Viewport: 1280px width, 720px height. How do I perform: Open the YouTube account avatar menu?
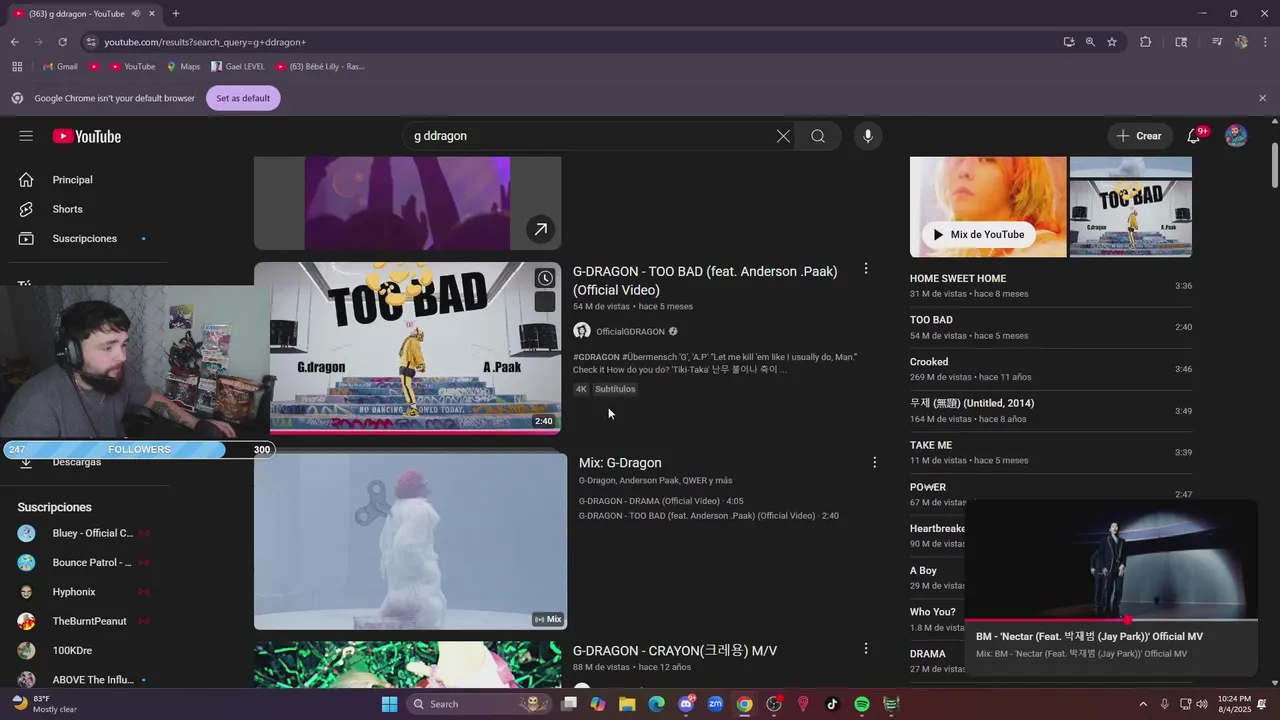1236,136
